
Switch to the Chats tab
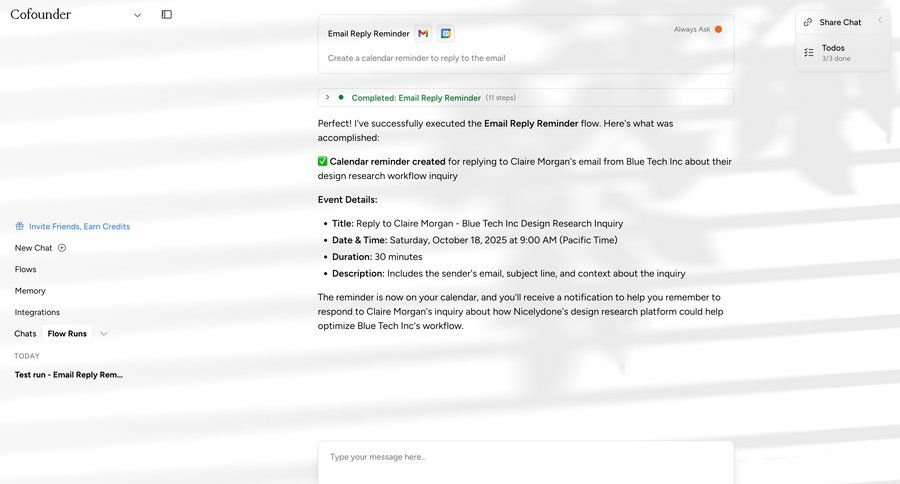(x=25, y=334)
